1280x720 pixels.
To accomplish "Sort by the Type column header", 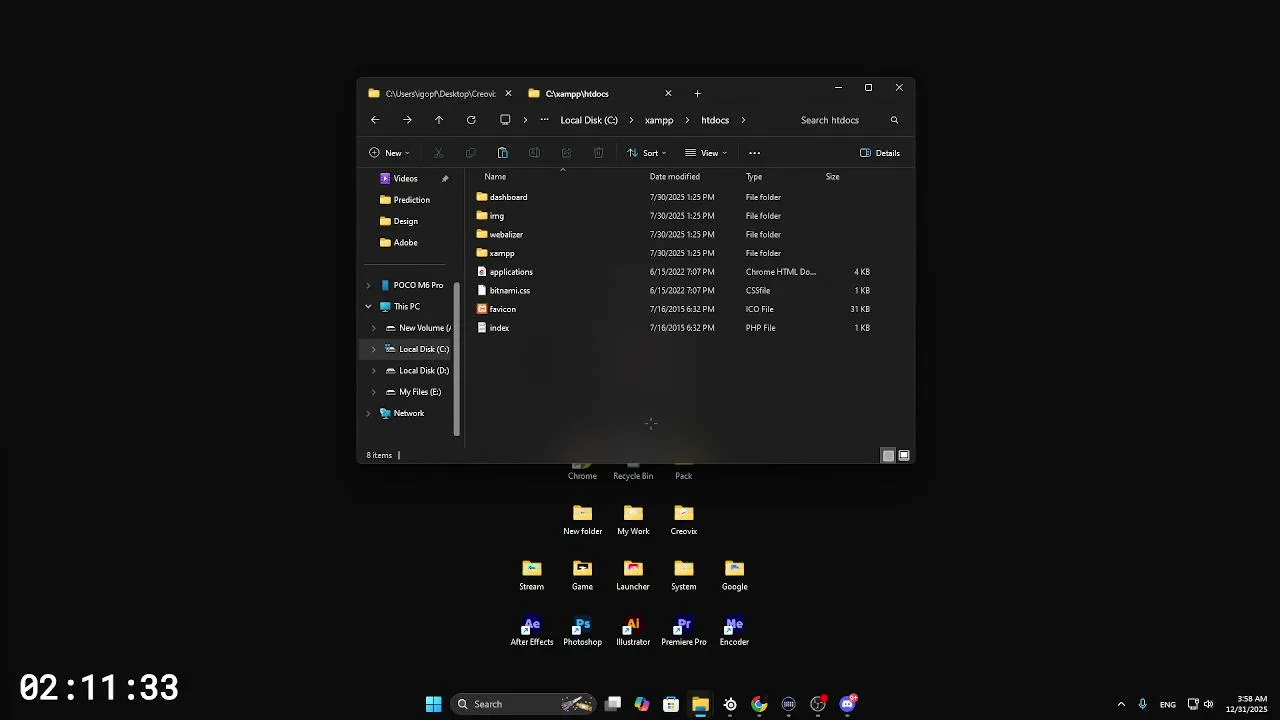I will click(x=754, y=177).
